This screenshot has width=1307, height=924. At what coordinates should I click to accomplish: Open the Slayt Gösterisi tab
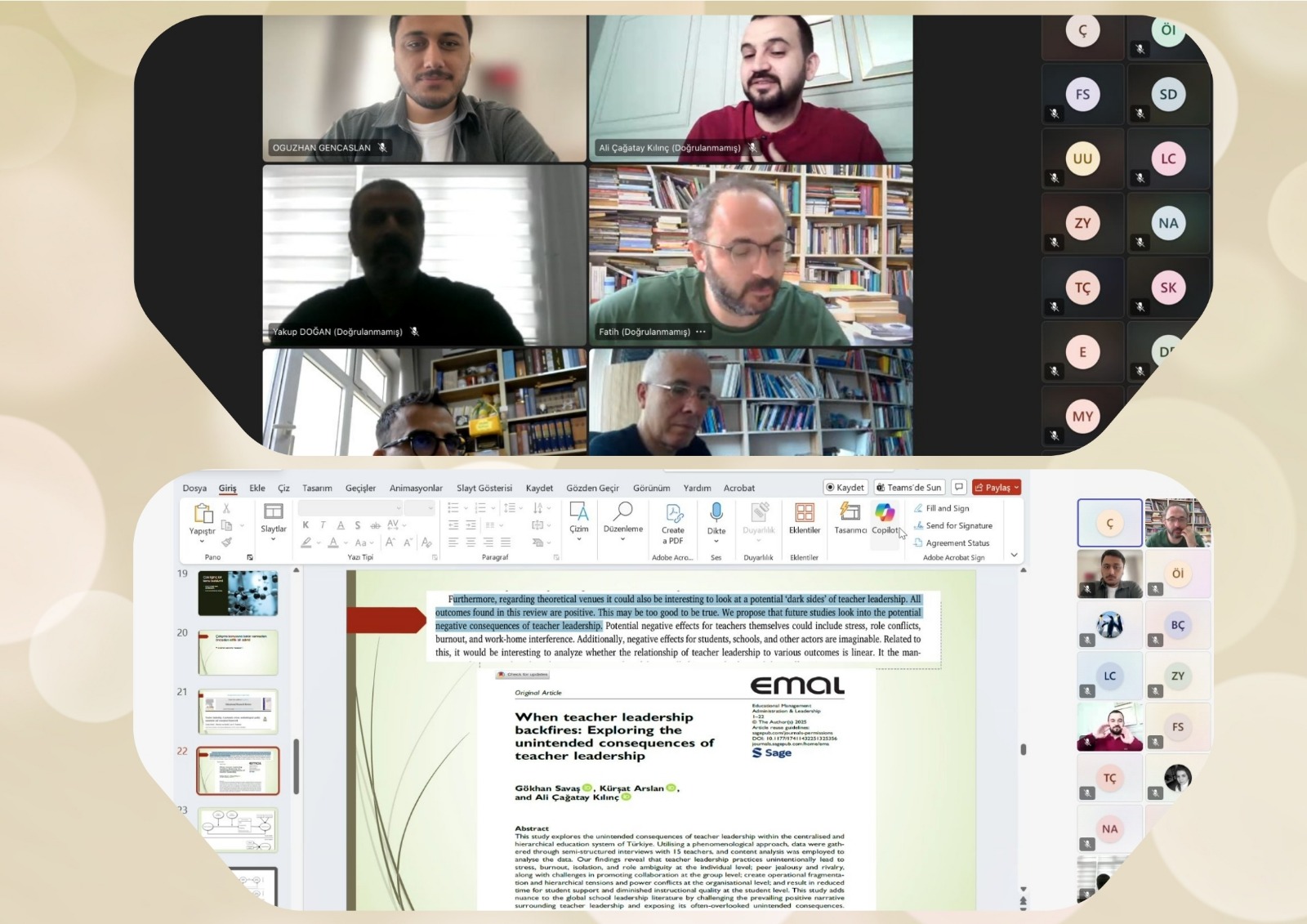click(484, 489)
